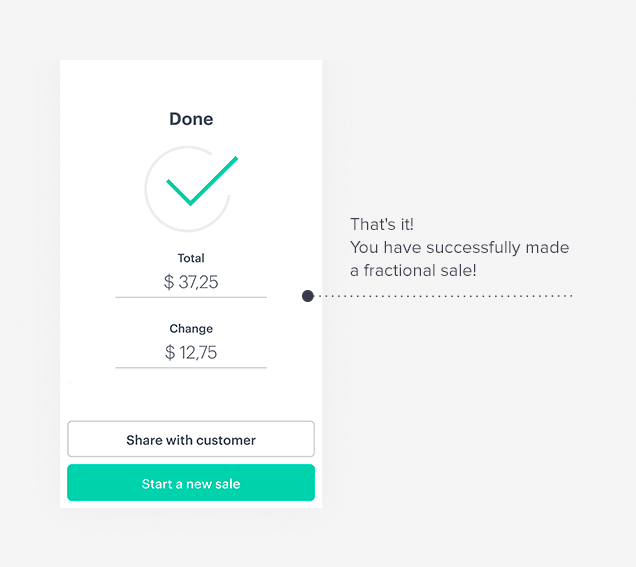This screenshot has height=567, width=636.
Task: Click the "That's it!" annotation text
Action: point(382,225)
